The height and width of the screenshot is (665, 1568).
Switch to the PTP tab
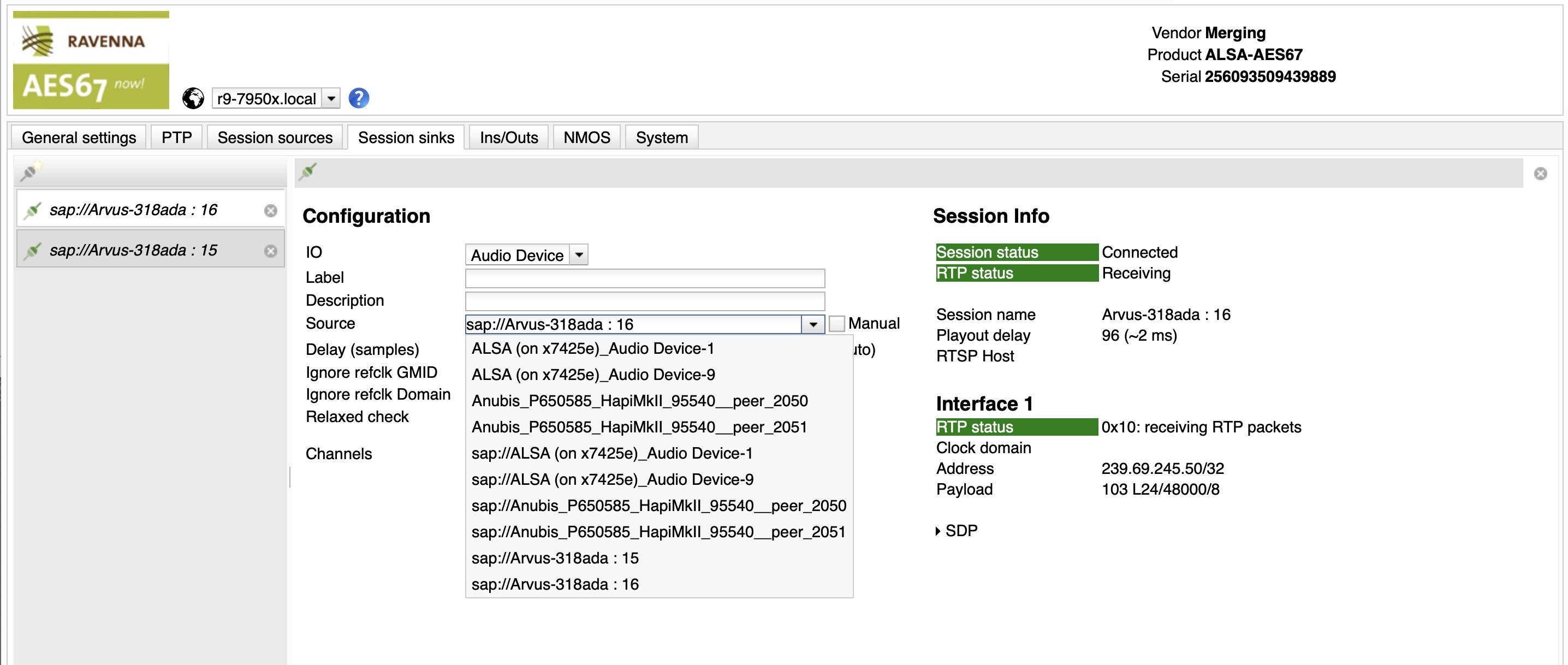[176, 138]
